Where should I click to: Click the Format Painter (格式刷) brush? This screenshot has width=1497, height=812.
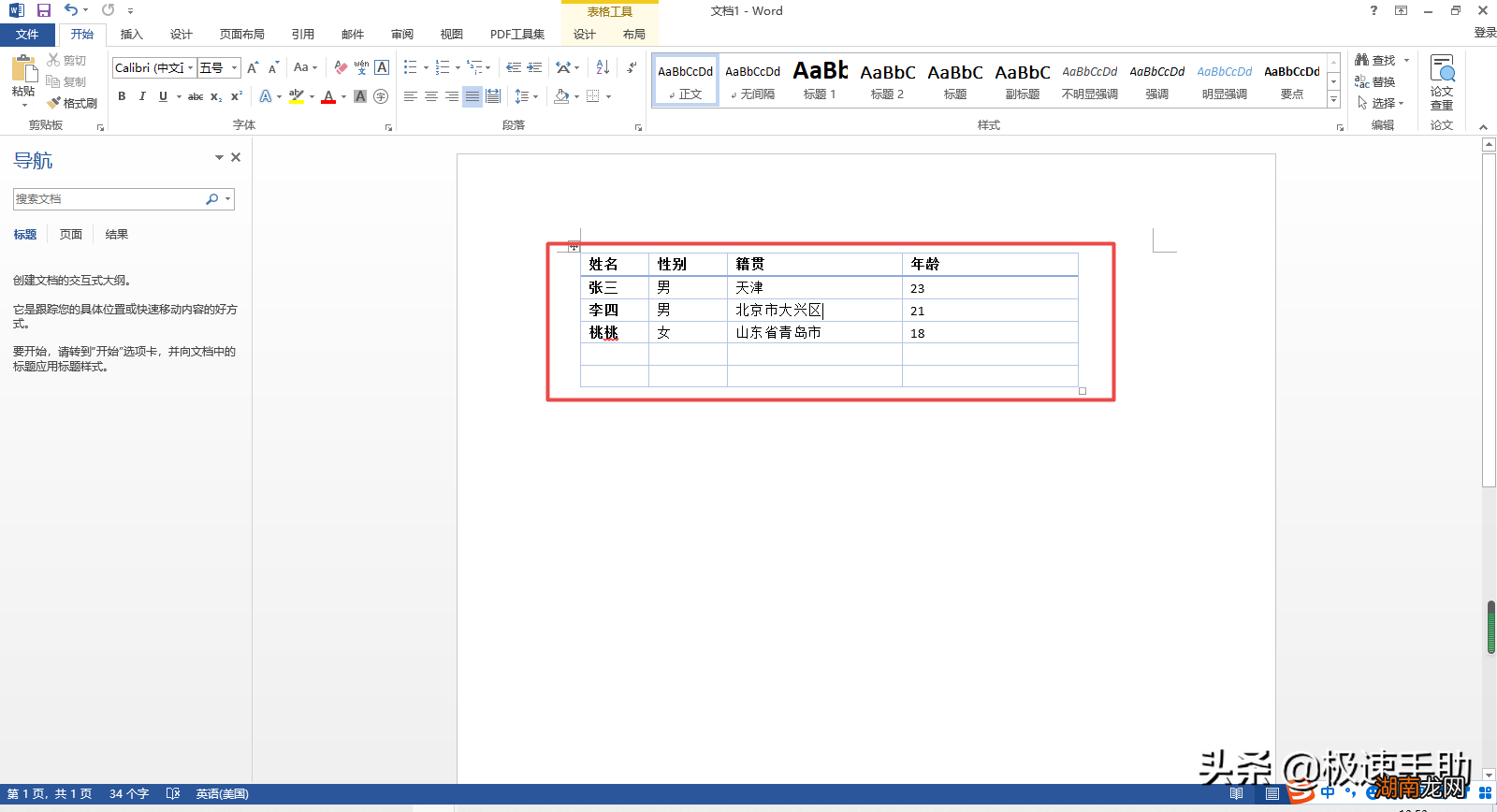(x=53, y=103)
